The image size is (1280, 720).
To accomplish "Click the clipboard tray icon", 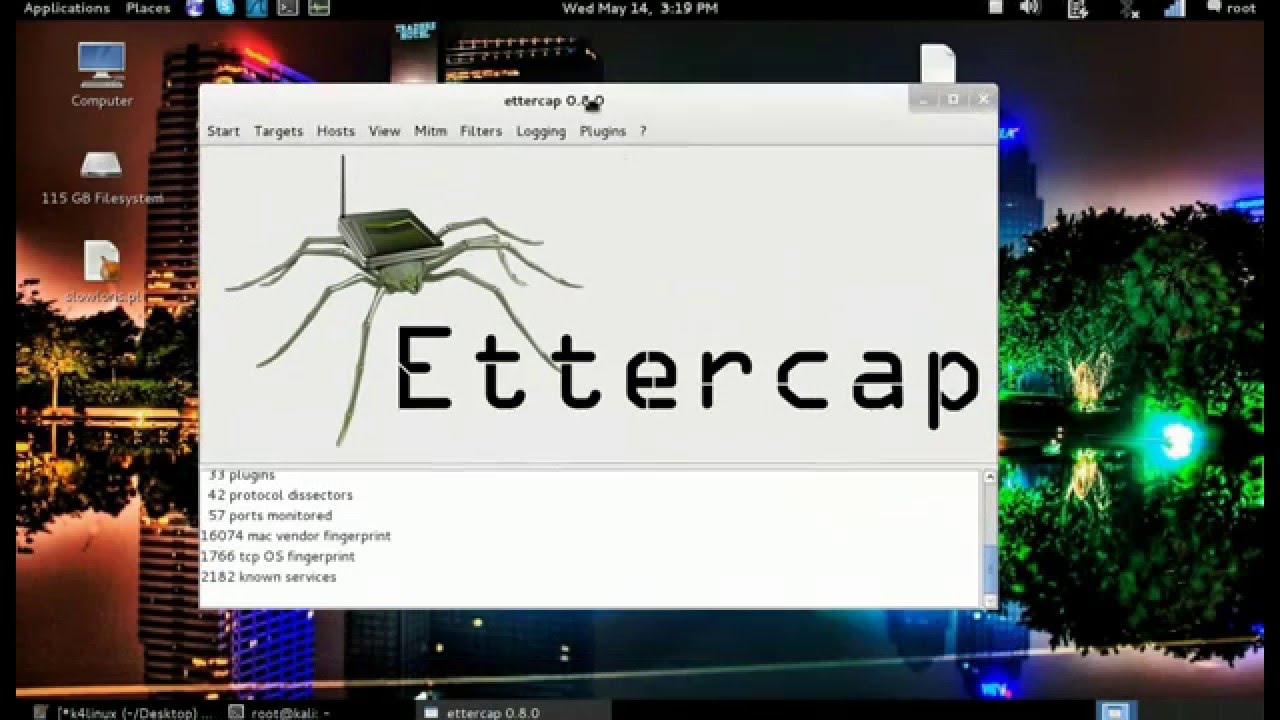I will pyautogui.click(x=1077, y=9).
